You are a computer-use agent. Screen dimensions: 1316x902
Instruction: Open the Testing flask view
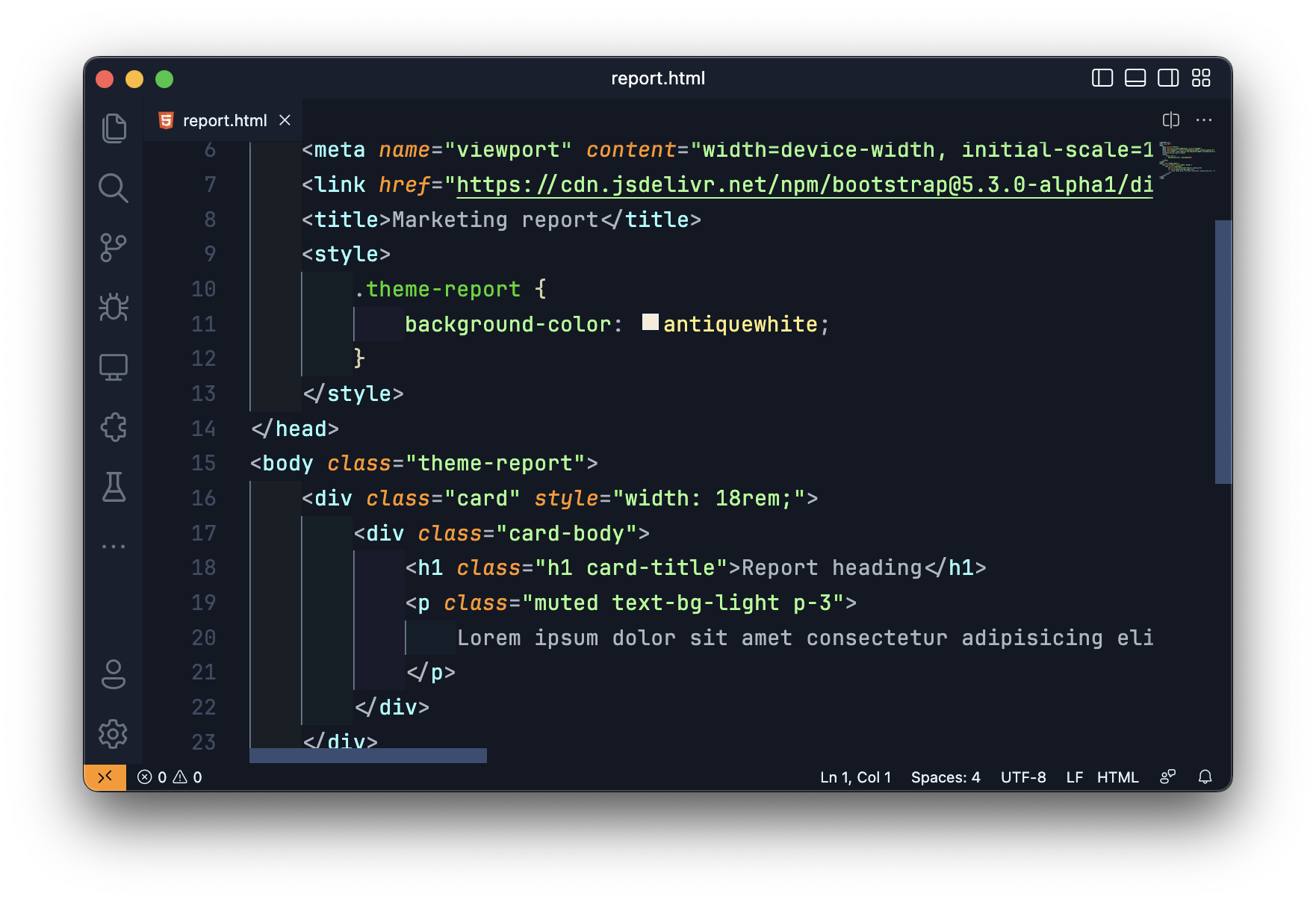(114, 487)
